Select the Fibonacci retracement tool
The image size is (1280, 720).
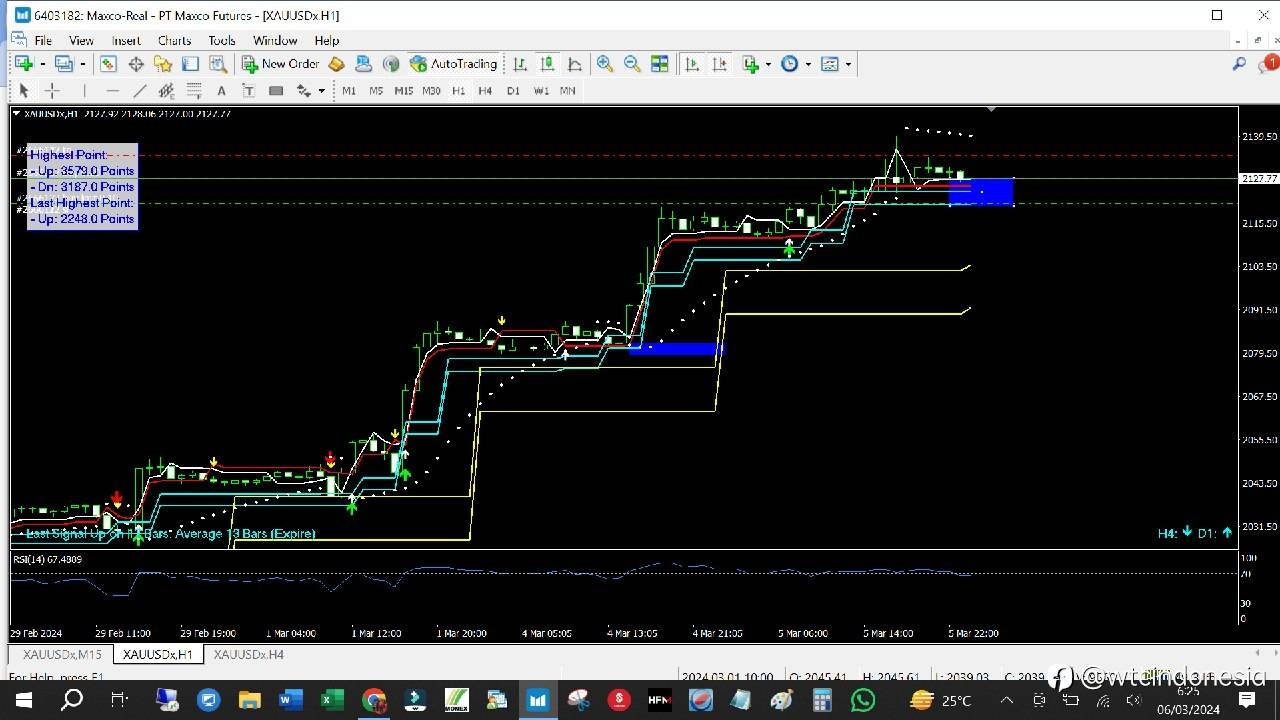[194, 91]
